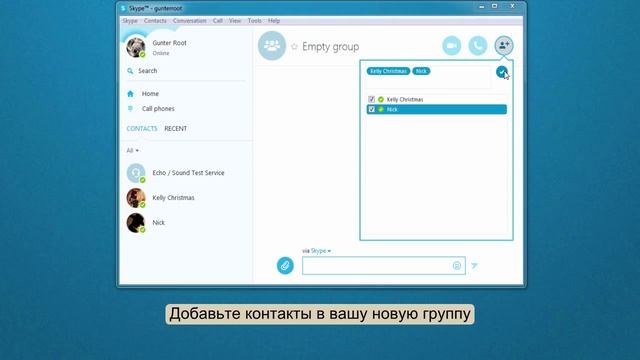Screen dimensions: 640x360
Task: Confirm adding selected contacts with checkmark
Action: [x=502, y=71]
